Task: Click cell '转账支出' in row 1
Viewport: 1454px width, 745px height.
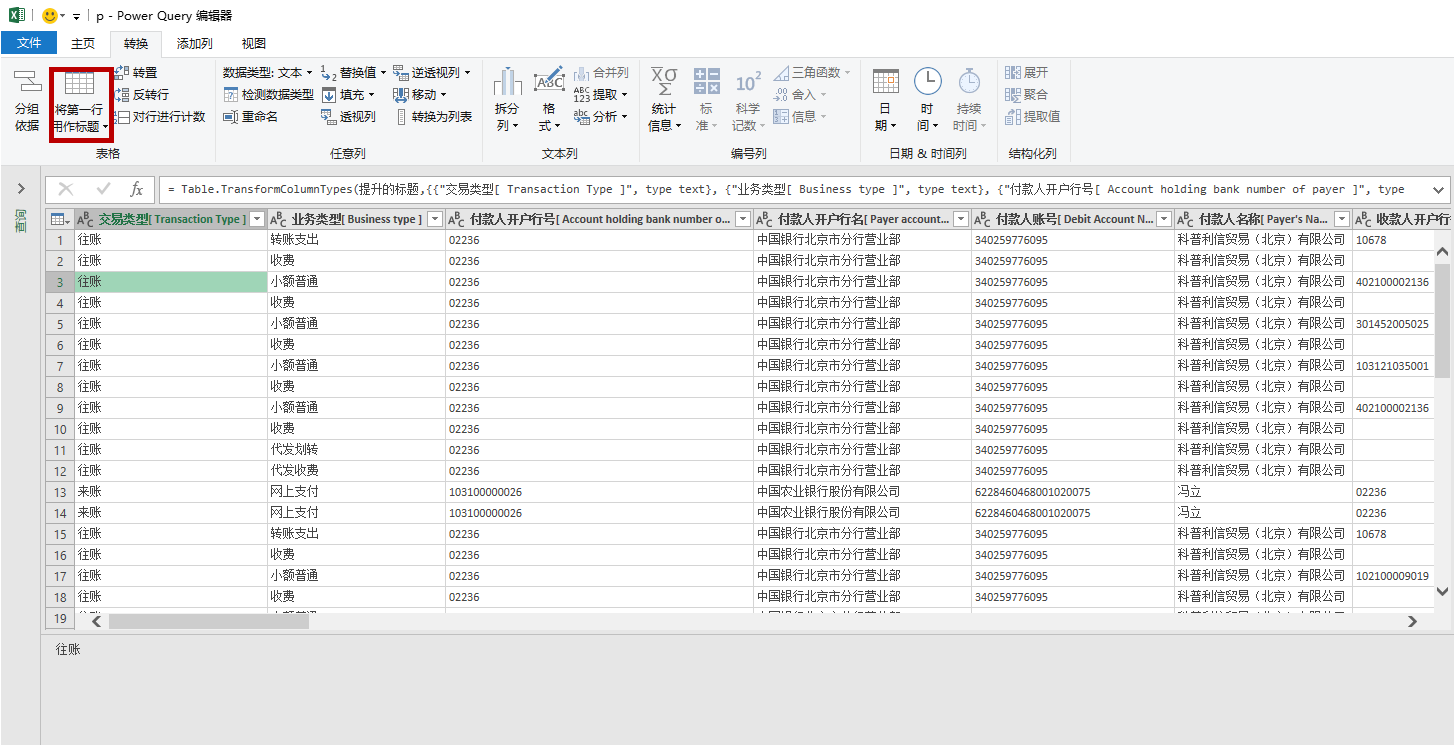Action: click(356, 240)
